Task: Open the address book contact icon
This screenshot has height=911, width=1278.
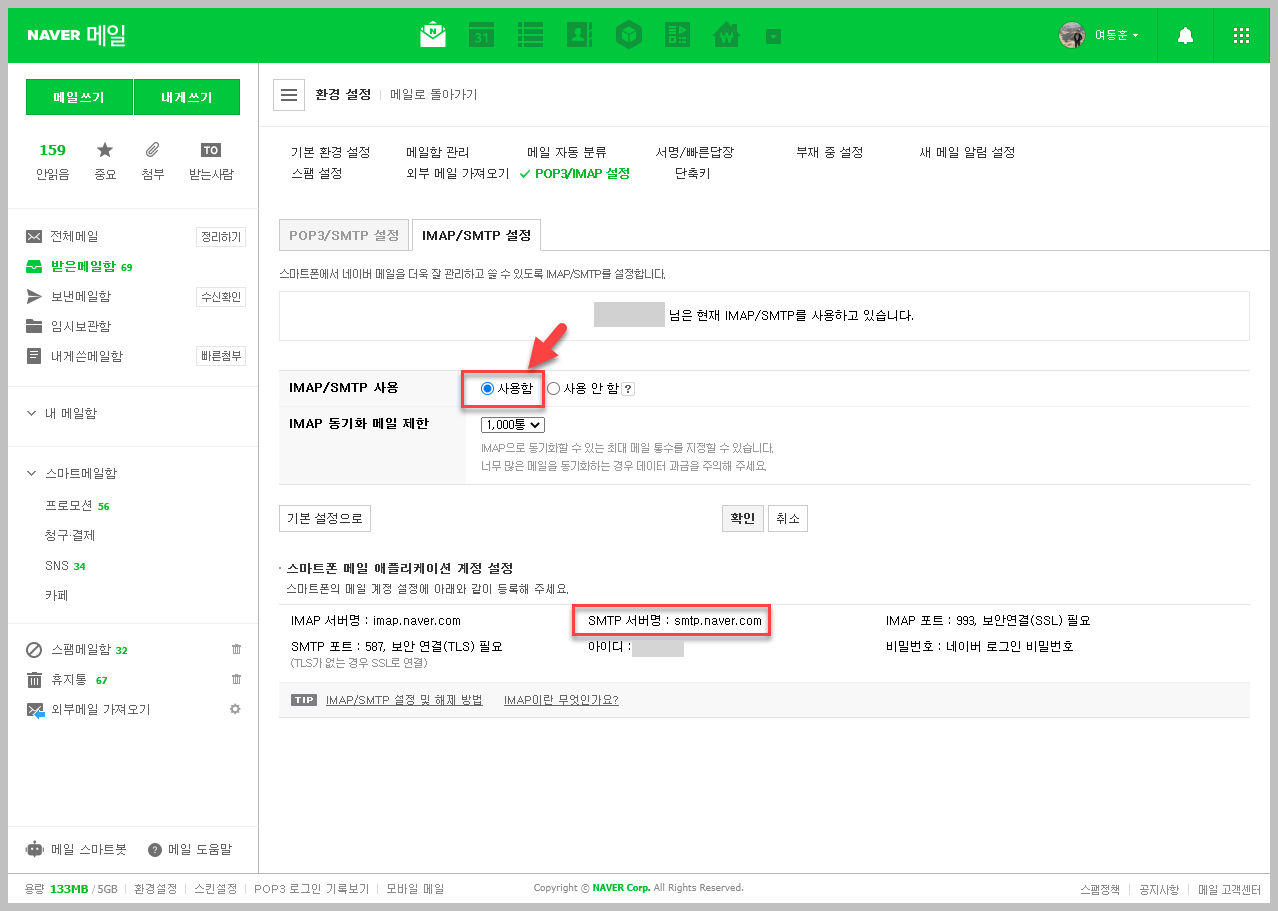Action: pos(579,35)
